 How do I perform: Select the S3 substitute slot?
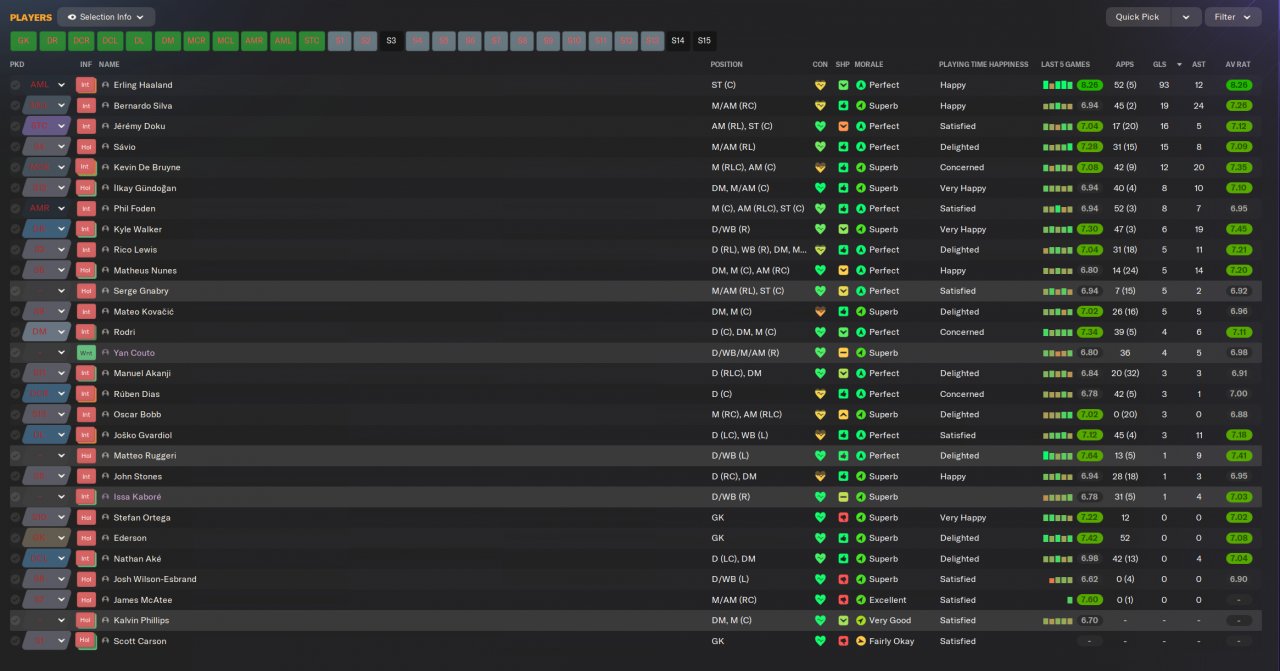[391, 41]
